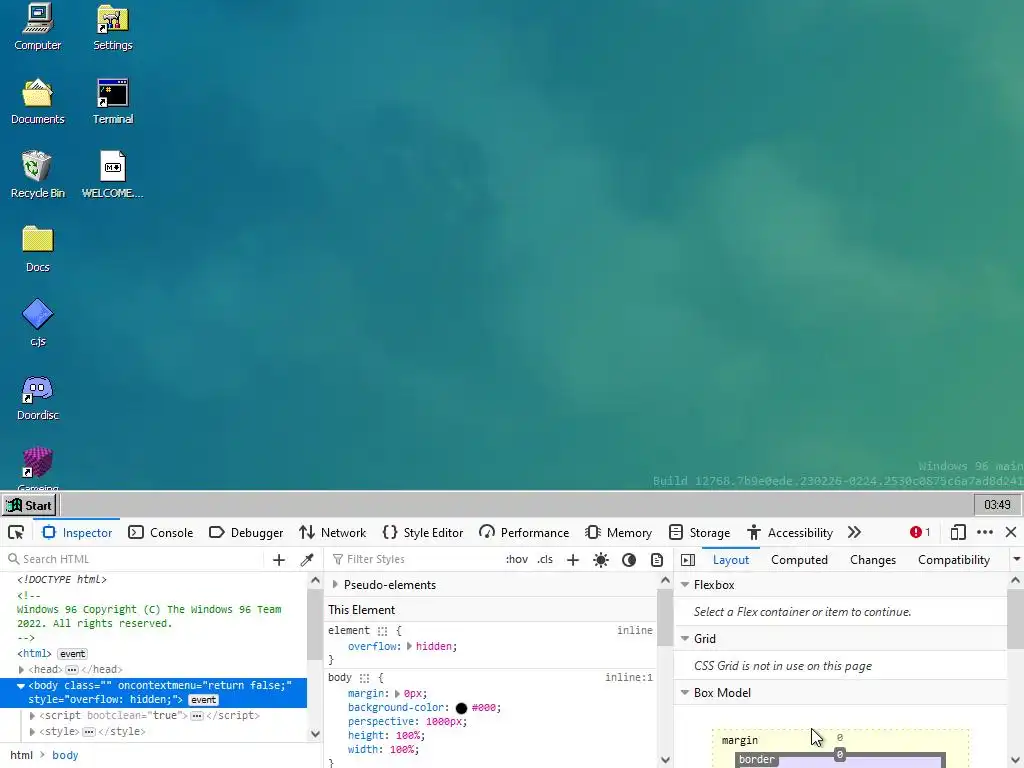Switch to the Computed sidebar tab
Screen dimensions: 1024x768
coord(799,560)
